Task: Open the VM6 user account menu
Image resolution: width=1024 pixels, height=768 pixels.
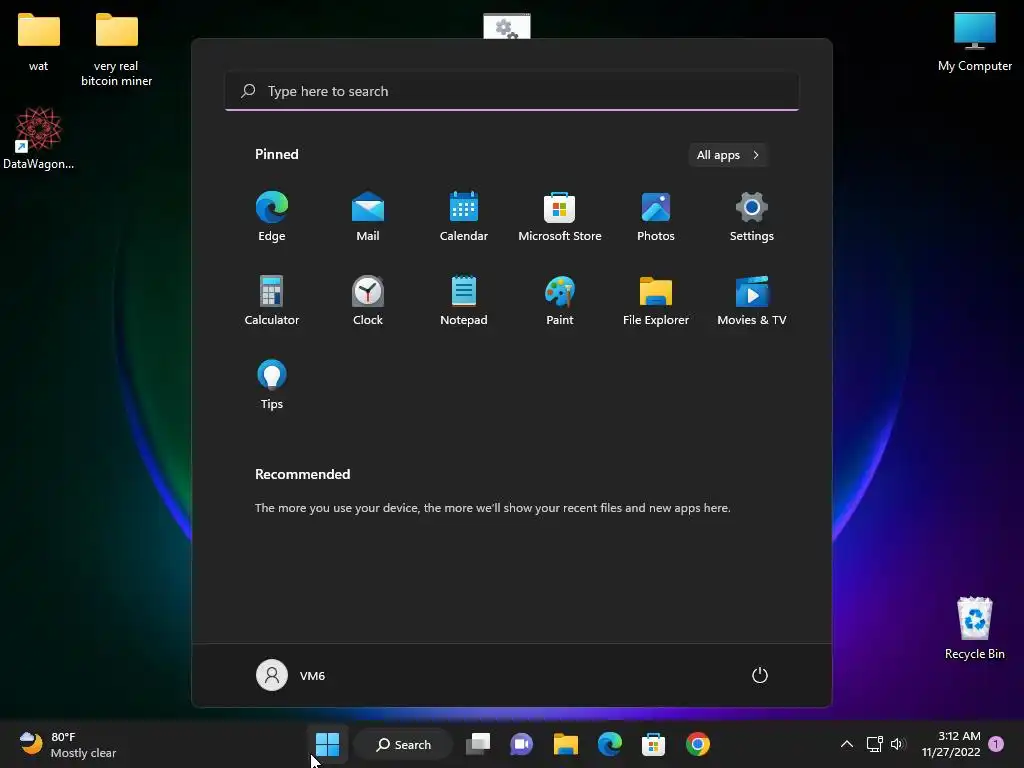Action: [x=291, y=675]
